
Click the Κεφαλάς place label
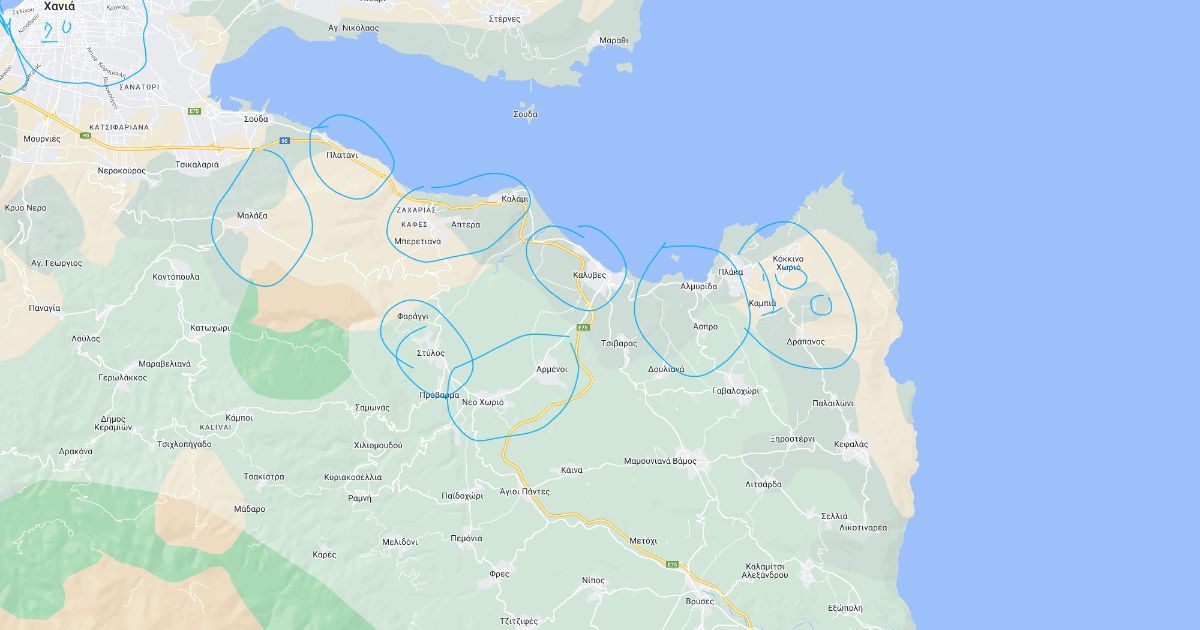coord(849,443)
